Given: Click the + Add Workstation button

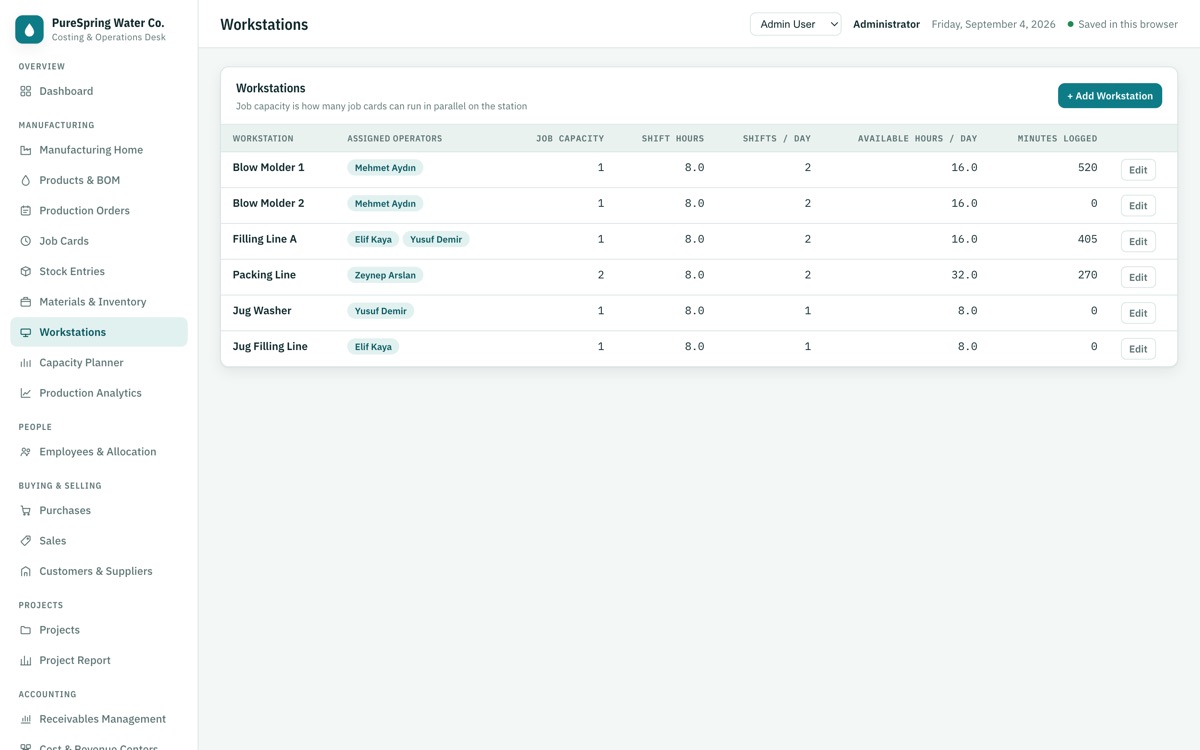Looking at the screenshot, I should 1110,96.
